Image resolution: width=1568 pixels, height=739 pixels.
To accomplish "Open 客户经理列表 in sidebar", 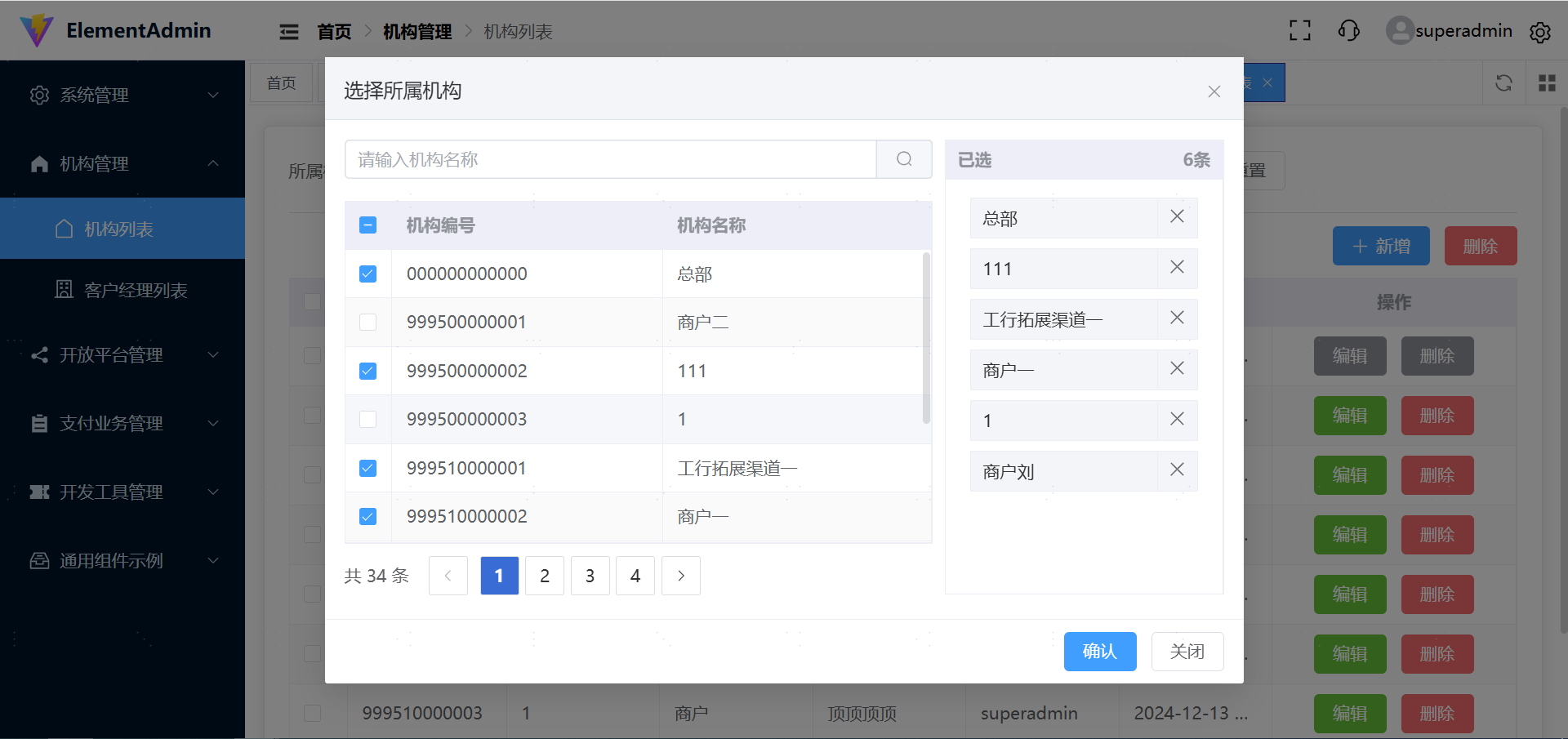I will click(x=122, y=290).
